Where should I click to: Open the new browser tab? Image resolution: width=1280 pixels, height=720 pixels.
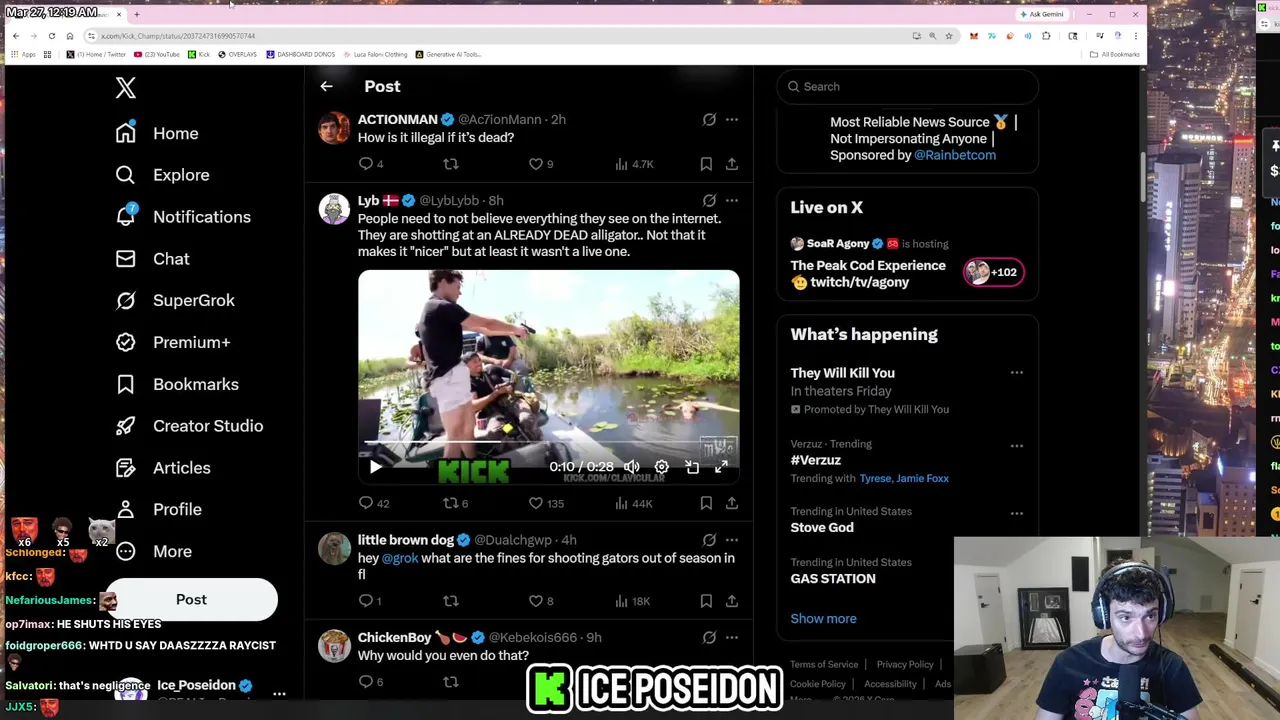pyautogui.click(x=137, y=14)
